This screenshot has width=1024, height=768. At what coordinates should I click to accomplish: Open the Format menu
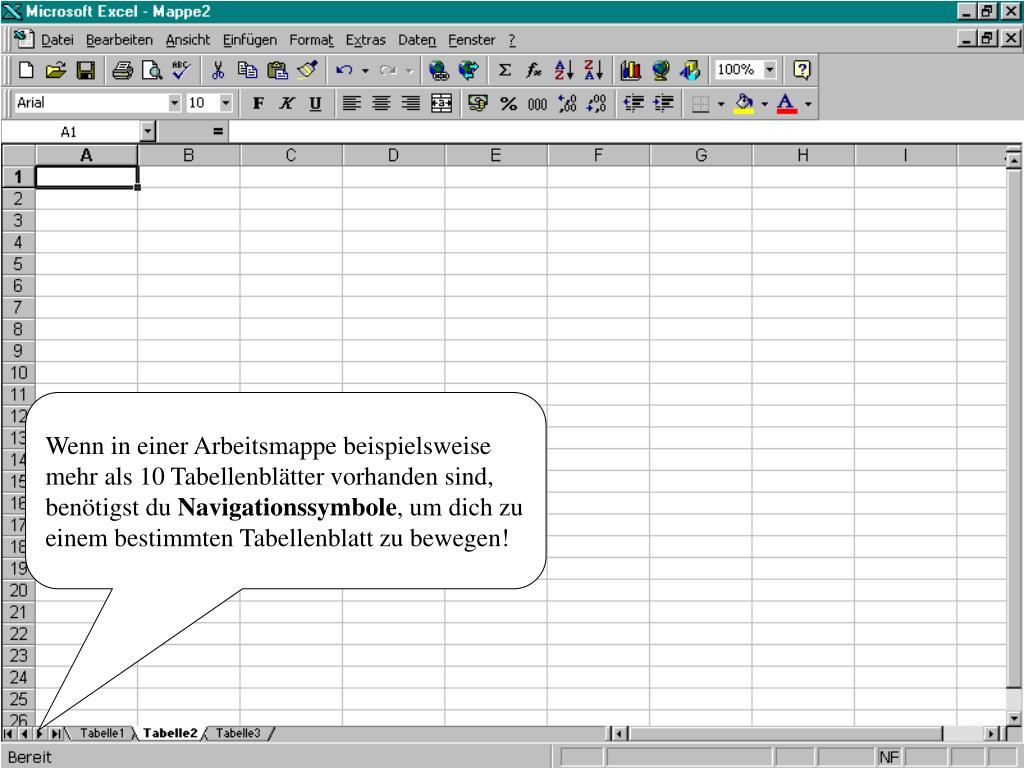(311, 40)
